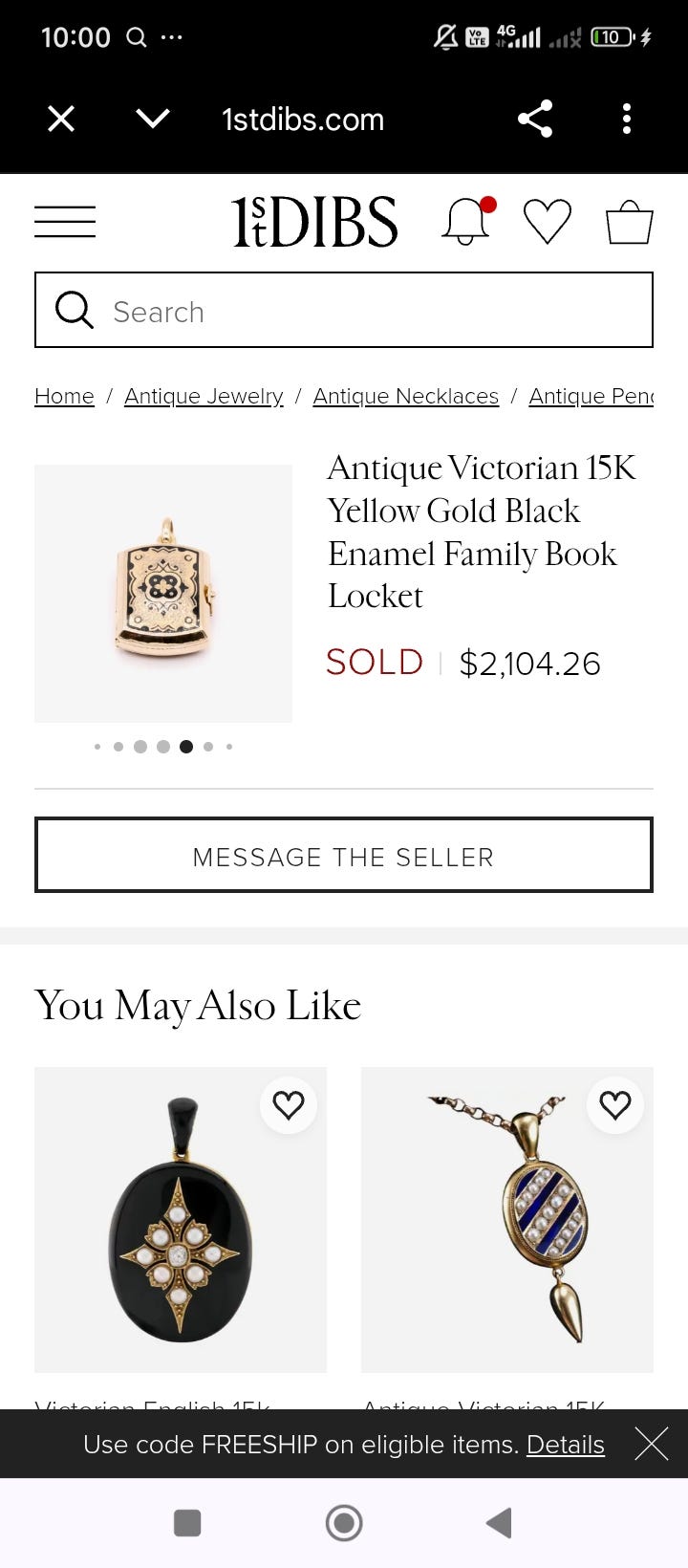
Task: Dismiss the FREESHIP promo banner
Action: [652, 1444]
